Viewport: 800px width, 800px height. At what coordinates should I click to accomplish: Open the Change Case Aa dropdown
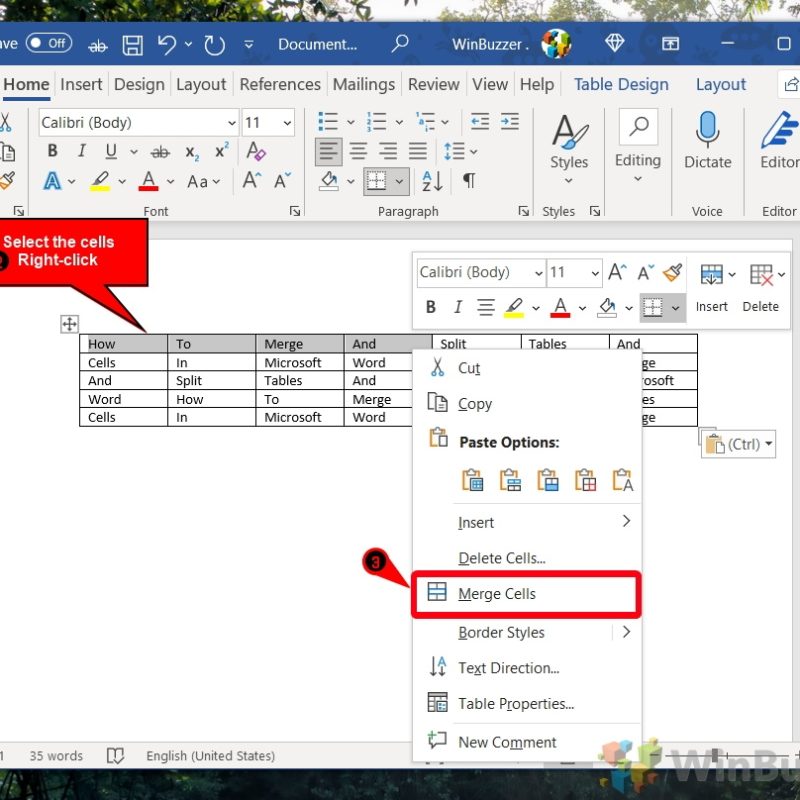click(x=204, y=181)
